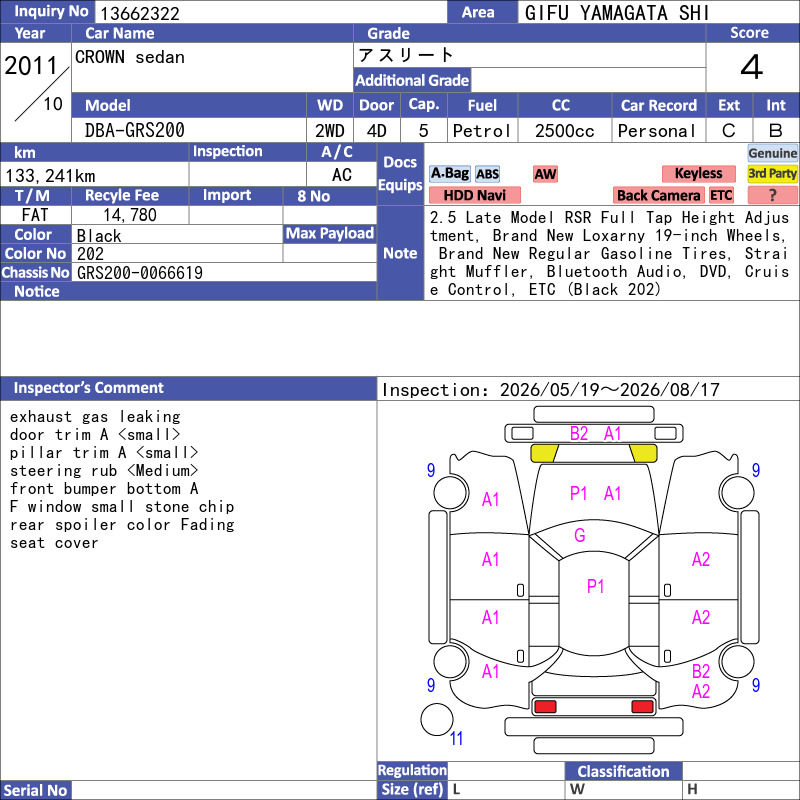Click the comment 'rear spoiler color Fading'

(x=122, y=524)
